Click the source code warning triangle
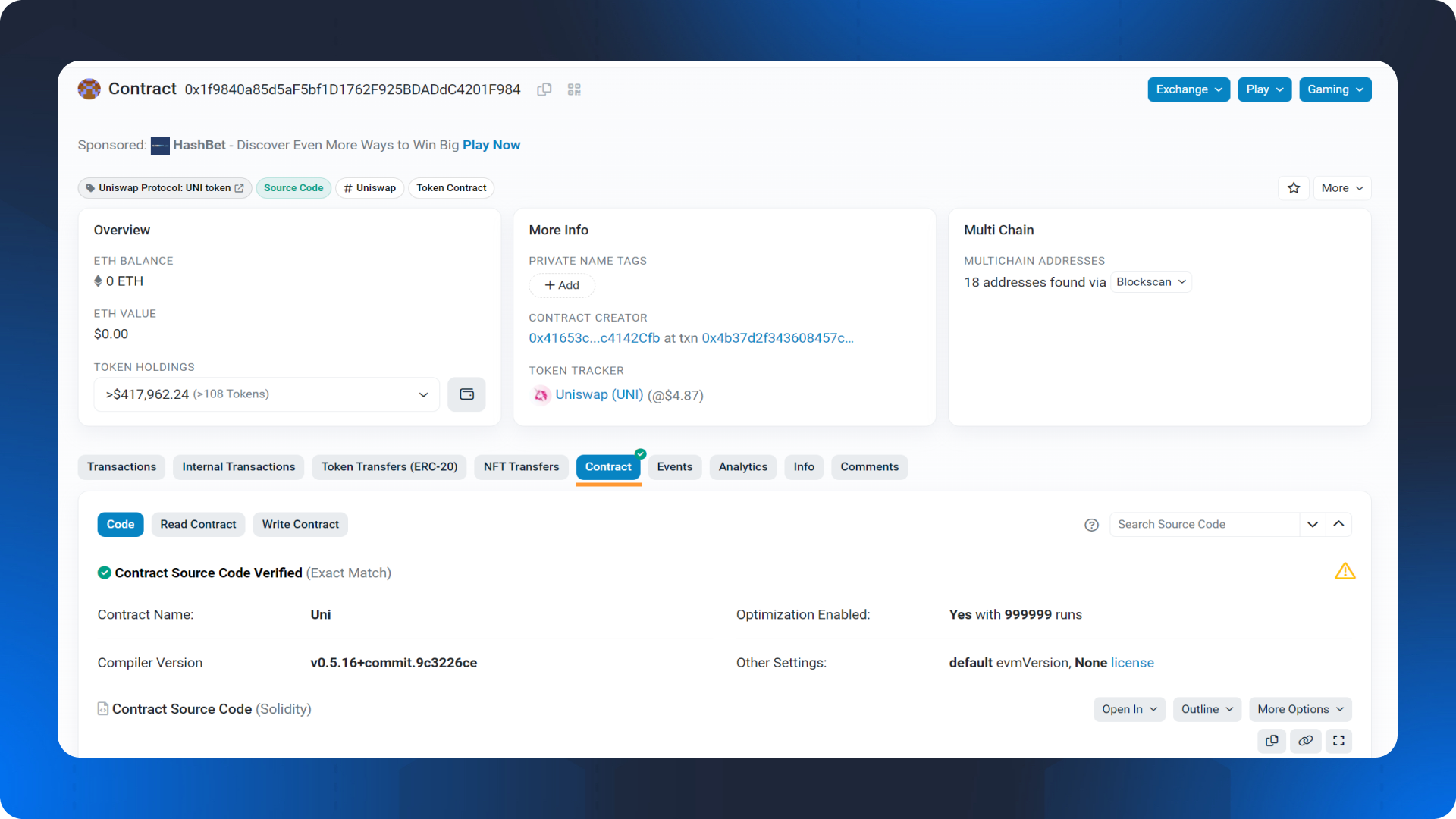 click(x=1345, y=572)
